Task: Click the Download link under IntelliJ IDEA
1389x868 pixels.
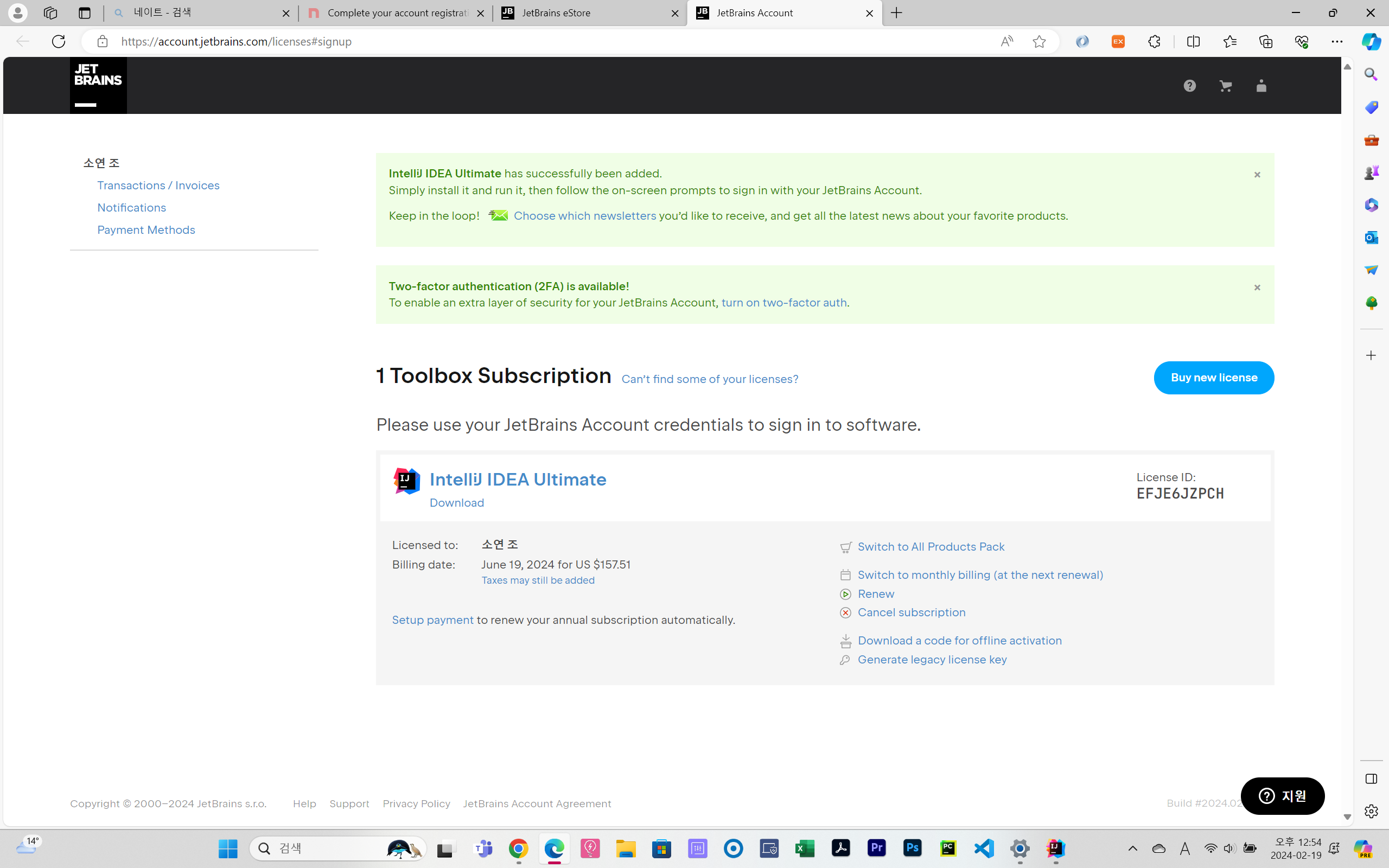Action: pos(457,503)
